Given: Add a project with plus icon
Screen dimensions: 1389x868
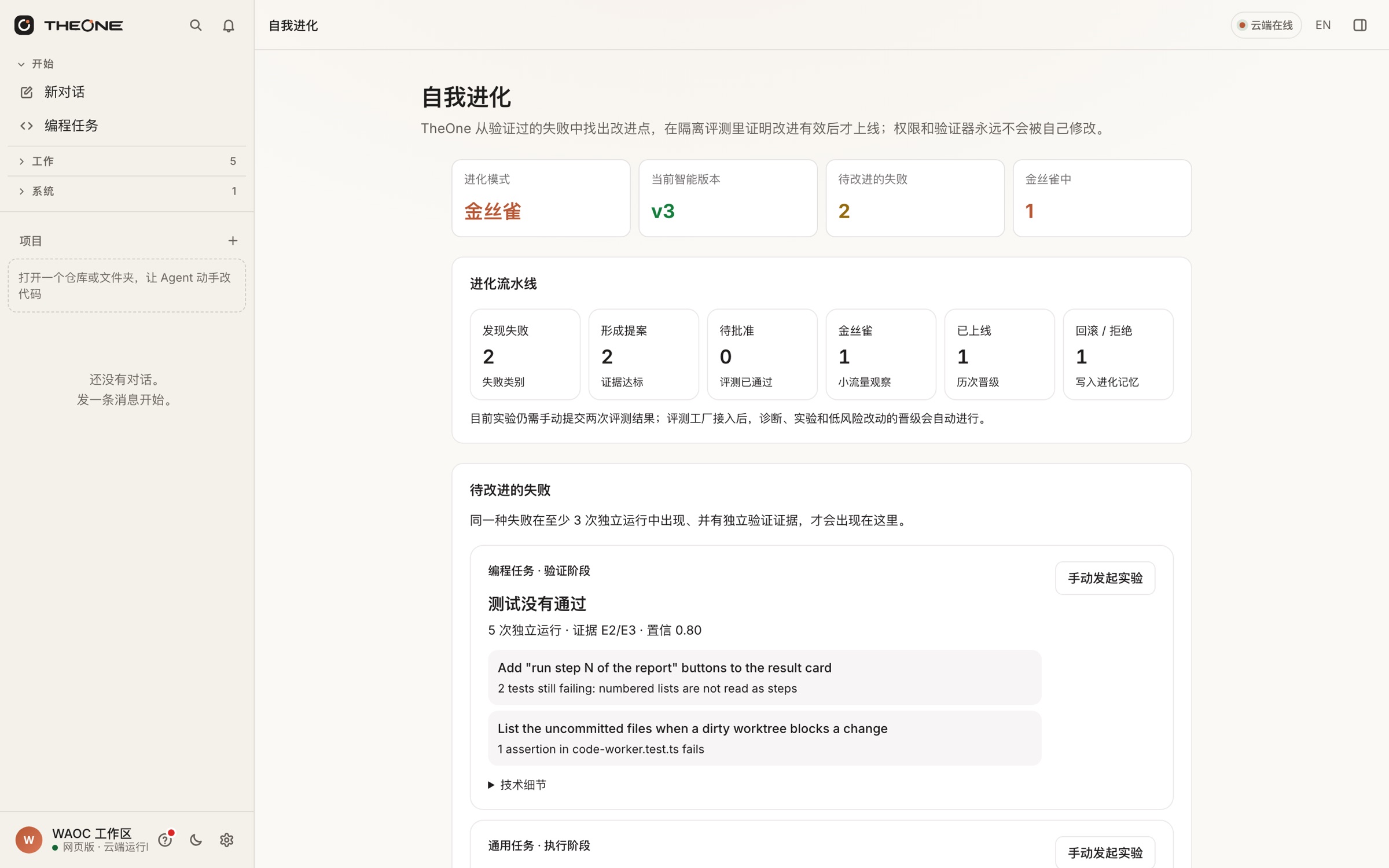Looking at the screenshot, I should [233, 241].
